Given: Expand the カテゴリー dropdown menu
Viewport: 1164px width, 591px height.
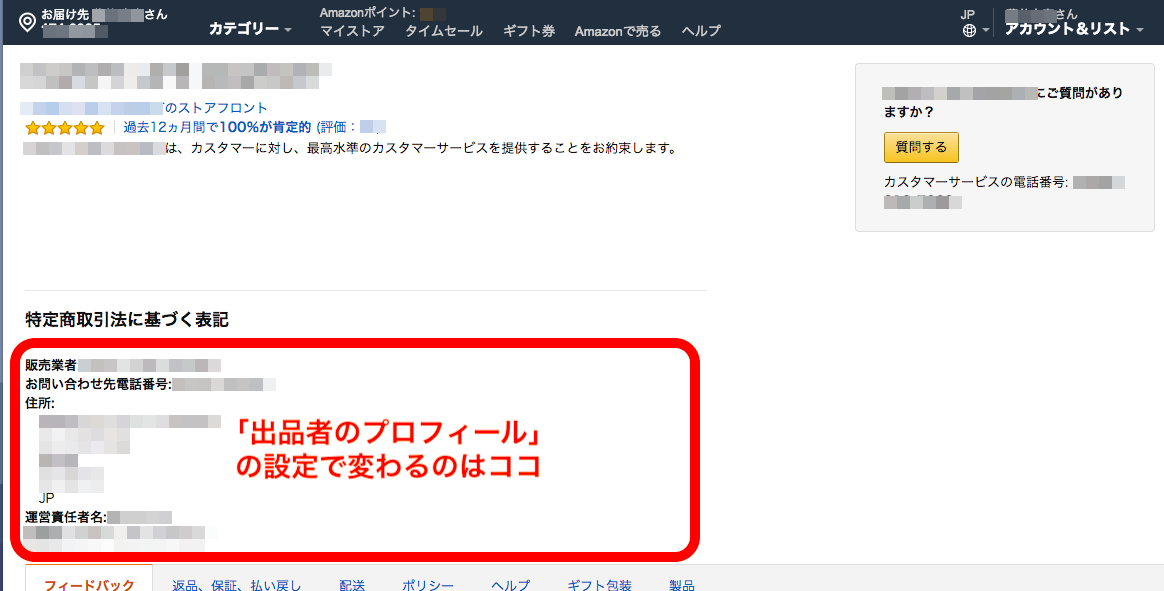Looking at the screenshot, I should 250,29.
